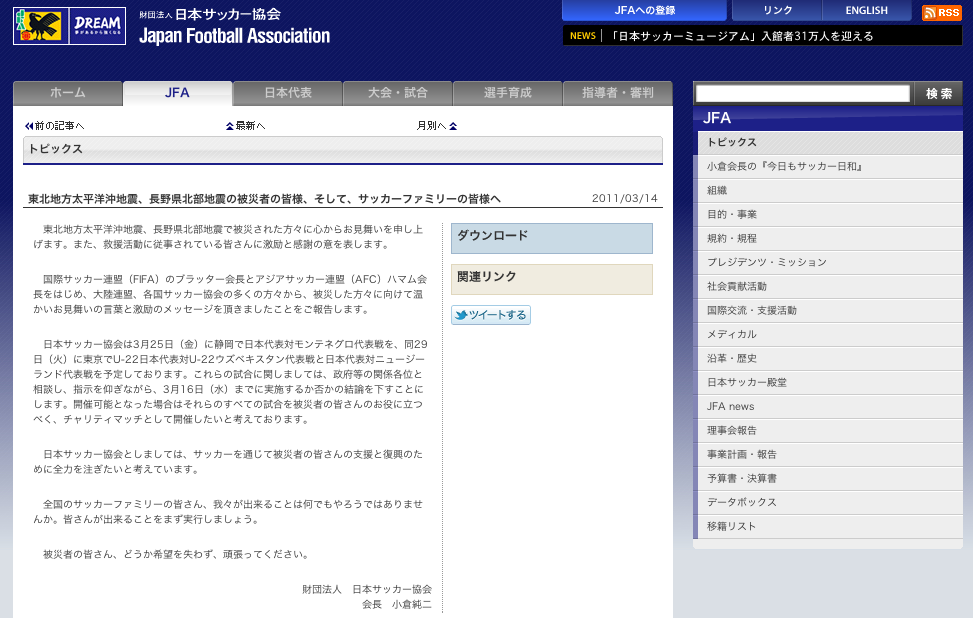Open 移籍リスト in the sidebar
This screenshot has width=973, height=618.
coord(731,526)
